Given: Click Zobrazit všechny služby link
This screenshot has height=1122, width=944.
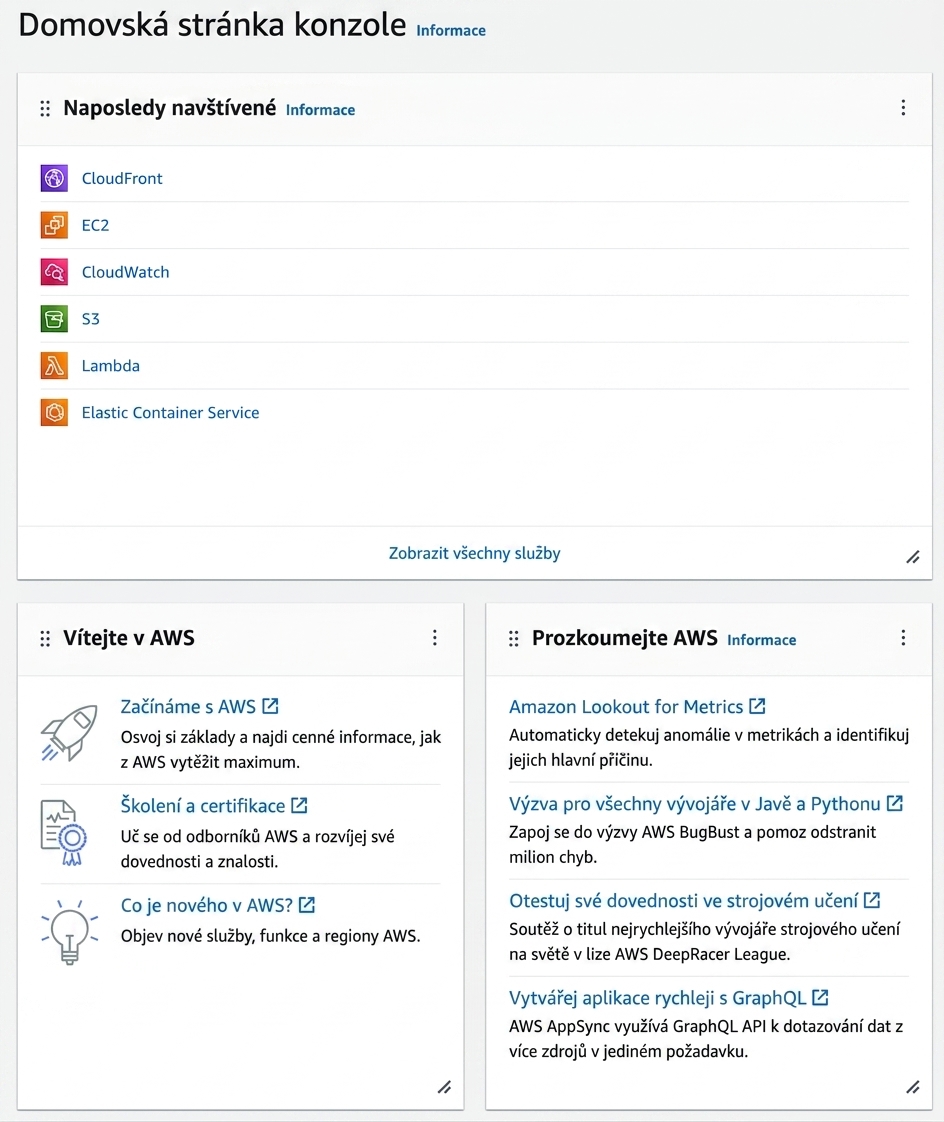Looking at the screenshot, I should (x=475, y=553).
